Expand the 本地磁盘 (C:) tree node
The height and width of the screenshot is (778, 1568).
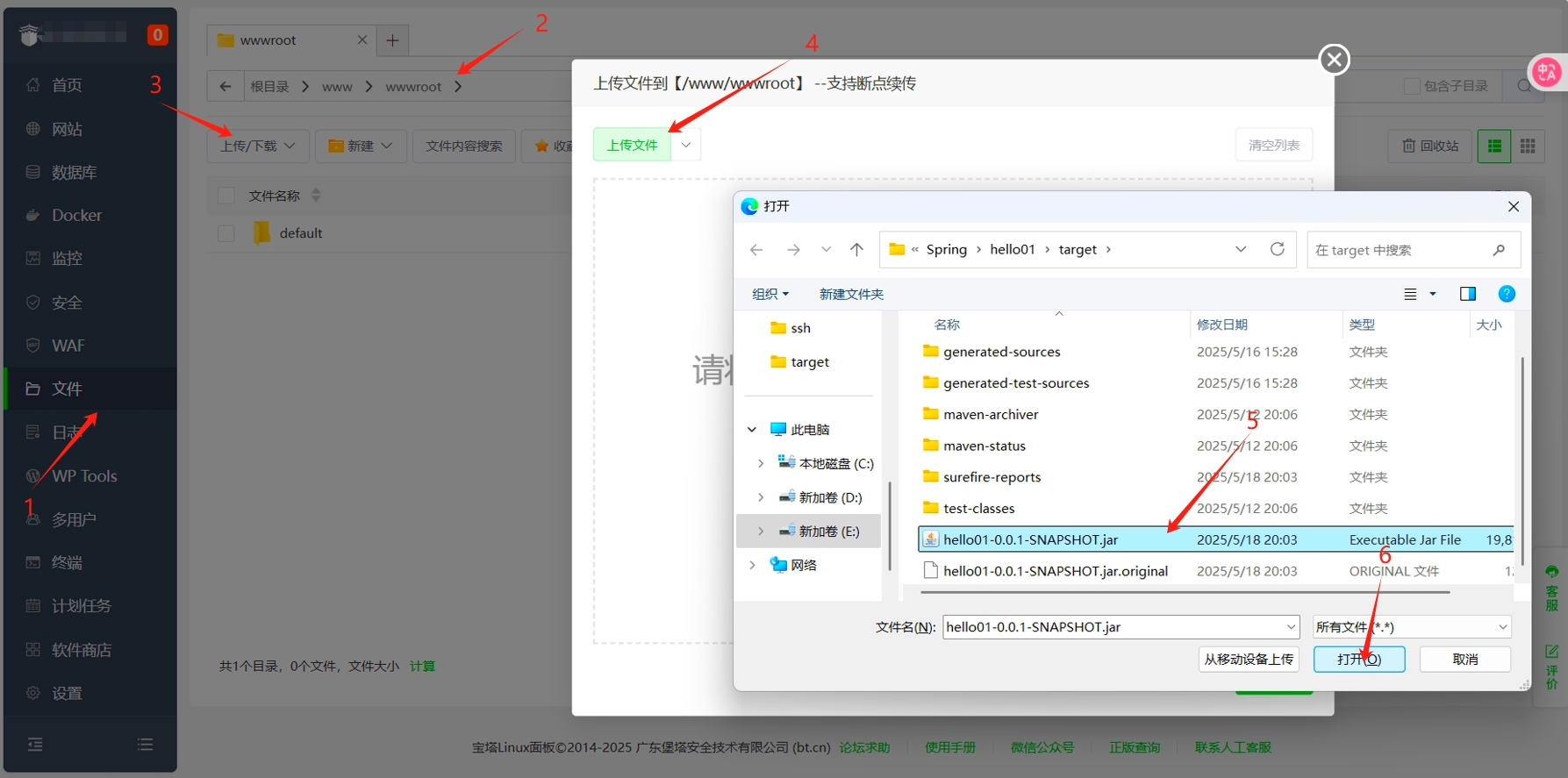761,463
